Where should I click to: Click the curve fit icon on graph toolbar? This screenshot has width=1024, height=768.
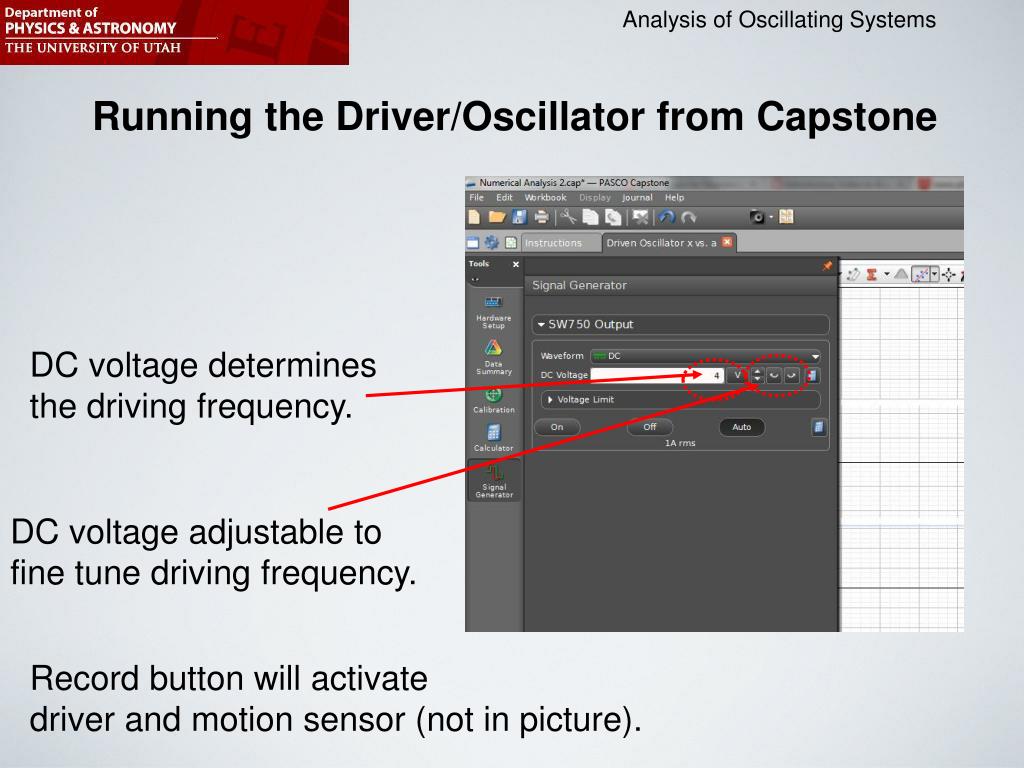click(x=921, y=275)
